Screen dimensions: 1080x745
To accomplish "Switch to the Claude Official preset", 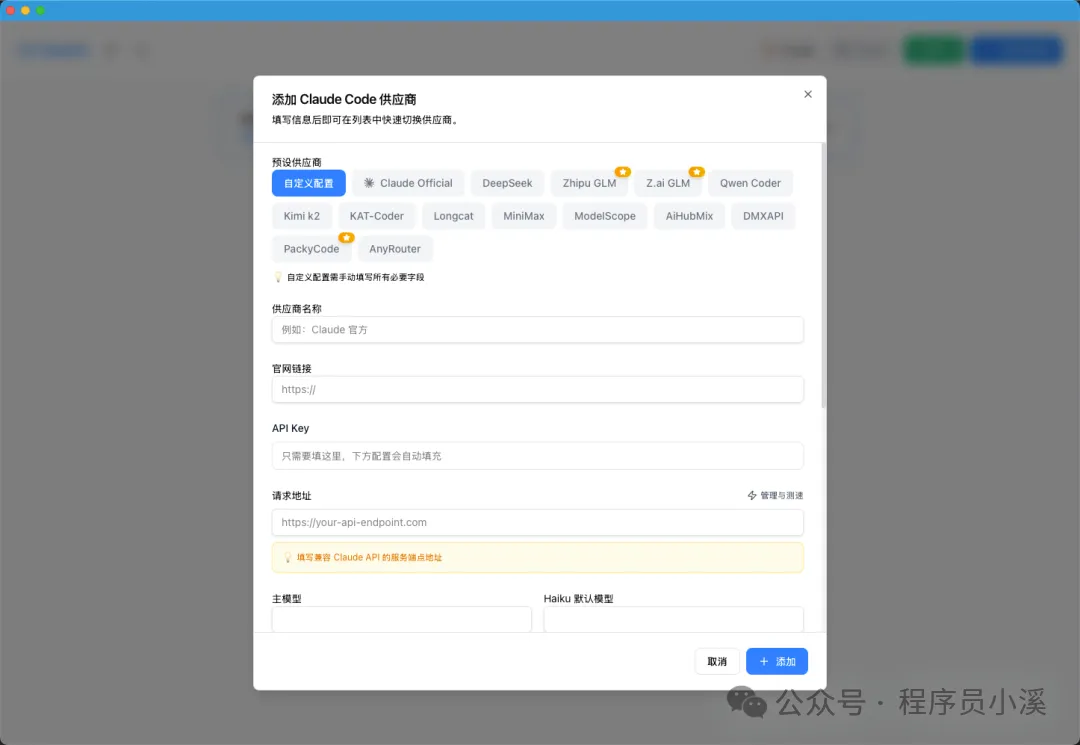I will tap(408, 183).
